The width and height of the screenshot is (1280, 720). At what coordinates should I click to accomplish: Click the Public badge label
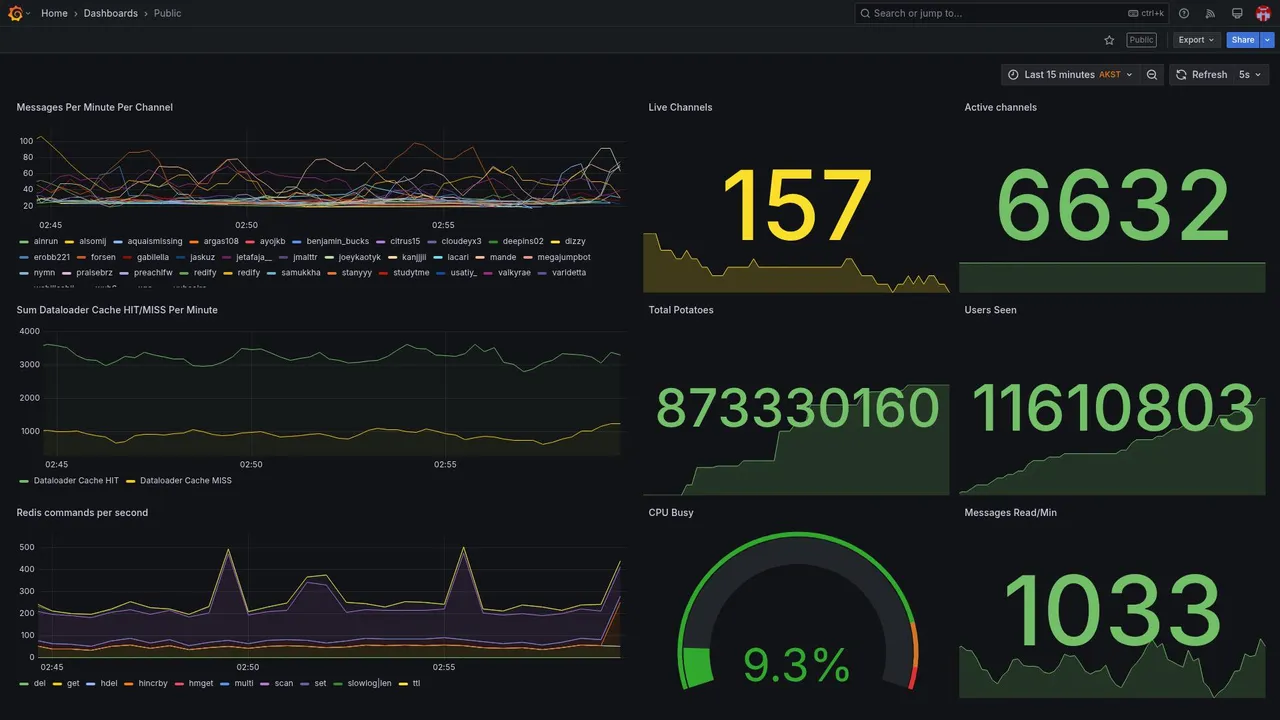click(1141, 40)
